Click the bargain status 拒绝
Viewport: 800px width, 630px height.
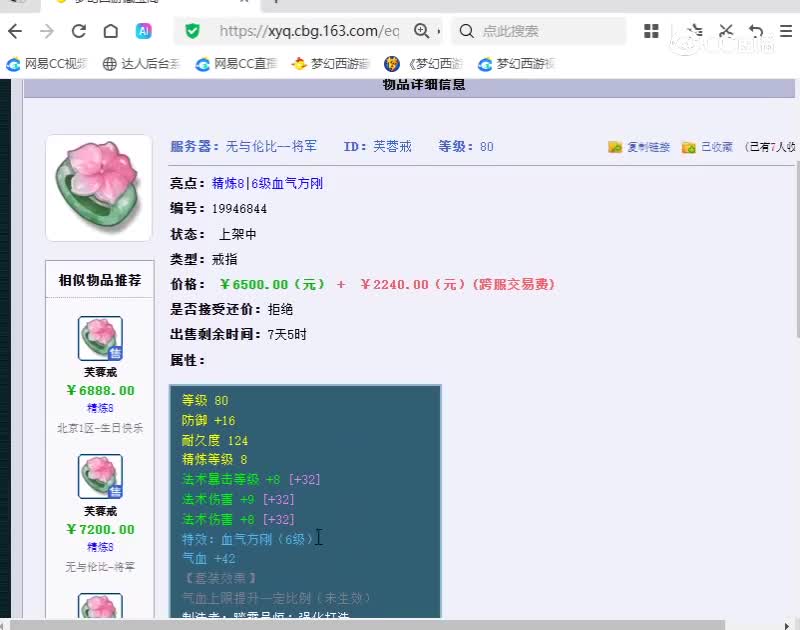(x=280, y=309)
